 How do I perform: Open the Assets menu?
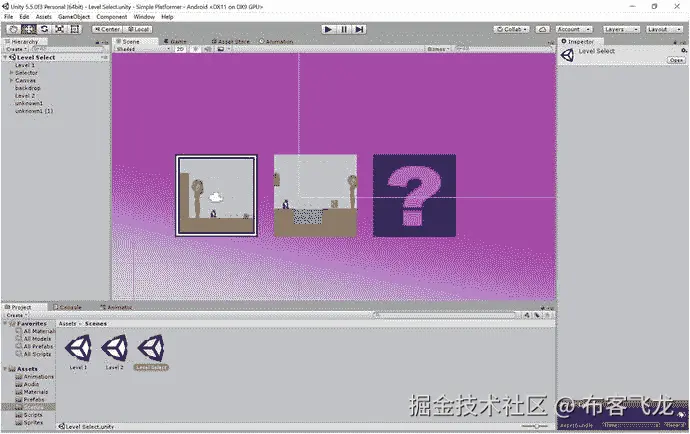pyautogui.click(x=44, y=17)
